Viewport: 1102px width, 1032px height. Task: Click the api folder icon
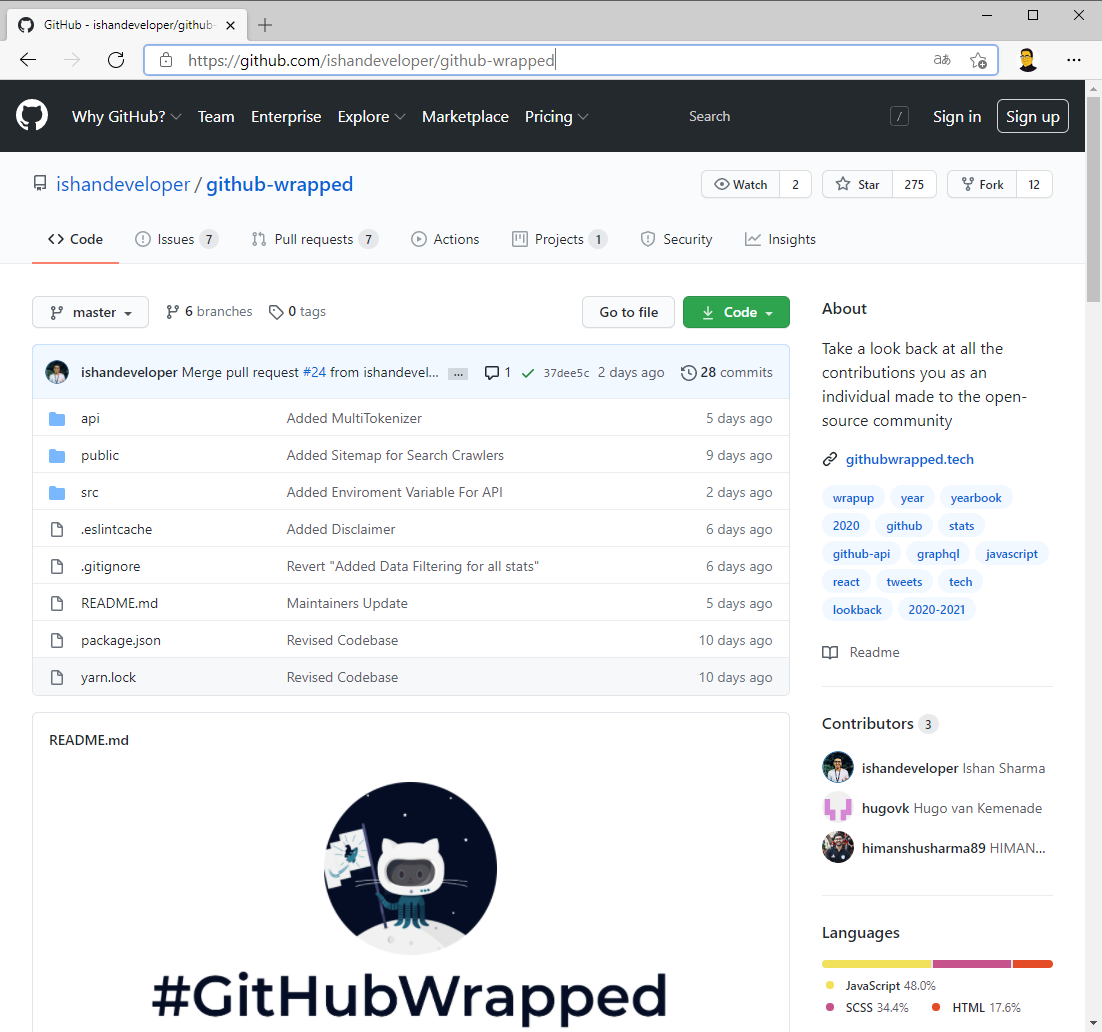click(x=57, y=419)
